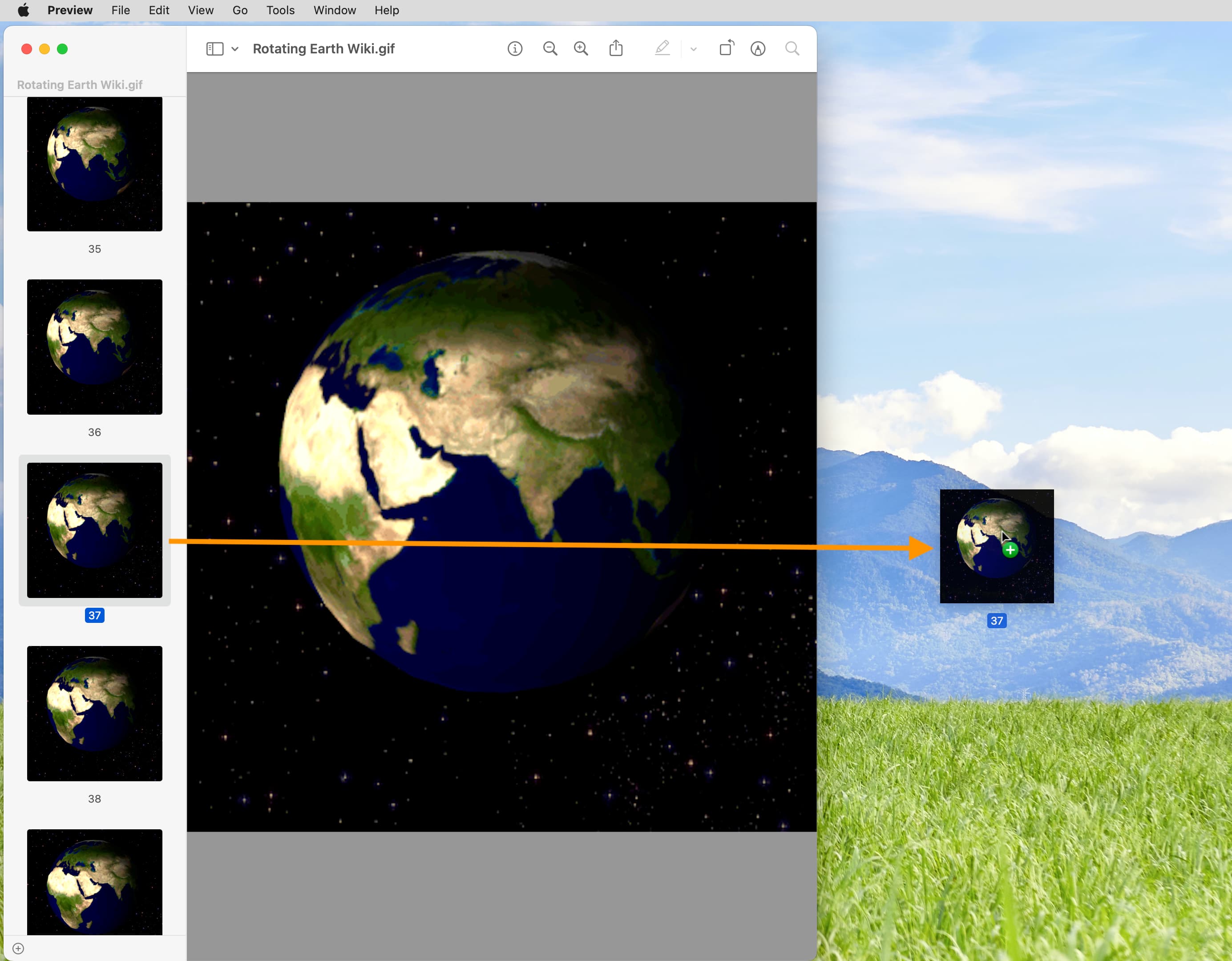Open the File menu

(121, 10)
